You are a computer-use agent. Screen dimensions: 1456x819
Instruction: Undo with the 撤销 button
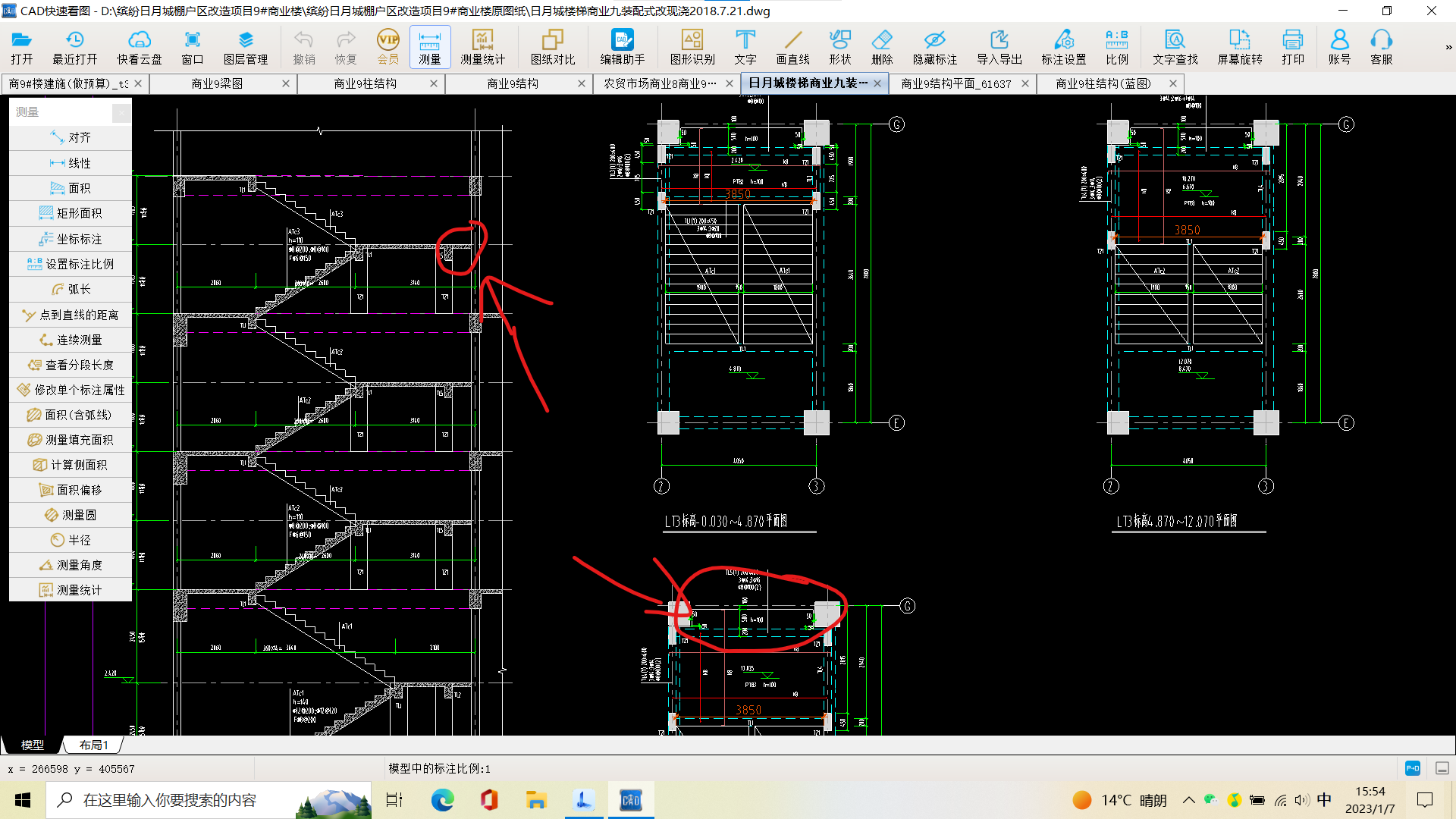pos(304,47)
